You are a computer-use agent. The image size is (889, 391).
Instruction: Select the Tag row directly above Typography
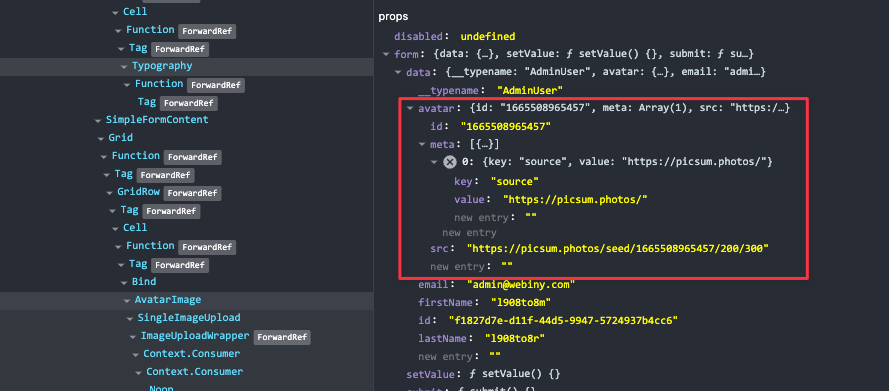point(138,48)
